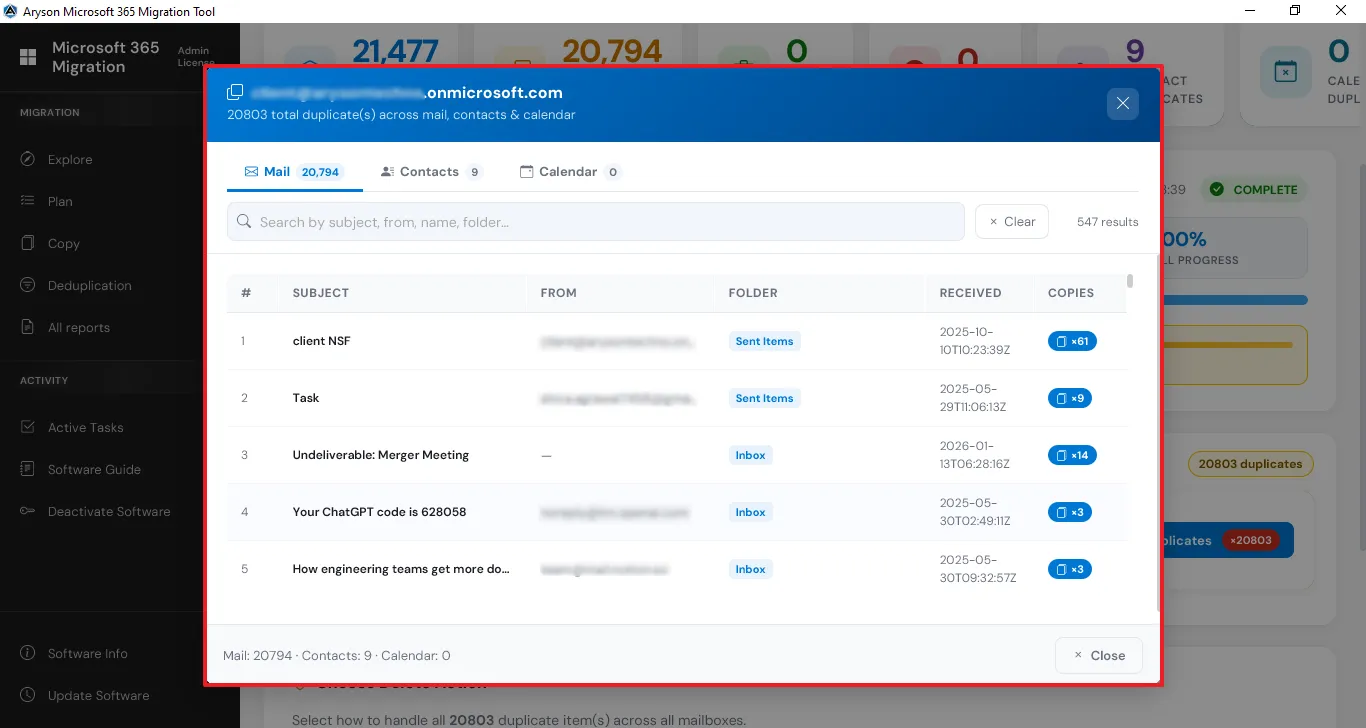Click the copy icon beside the mailbox address
Viewport: 1366px width, 728px height.
click(235, 92)
